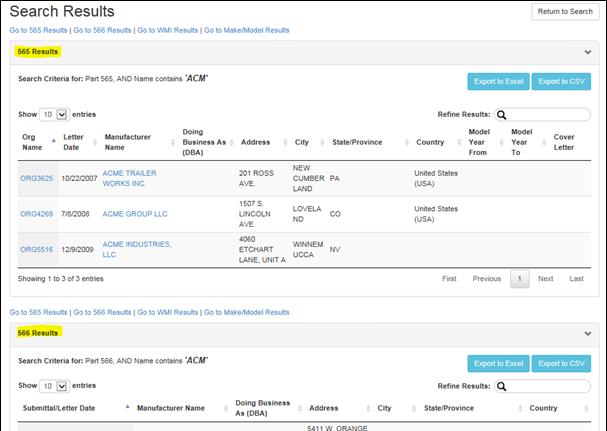Screen dimensions: 607x431
Task: Open ORG3625 organization link
Action: (x=35, y=179)
